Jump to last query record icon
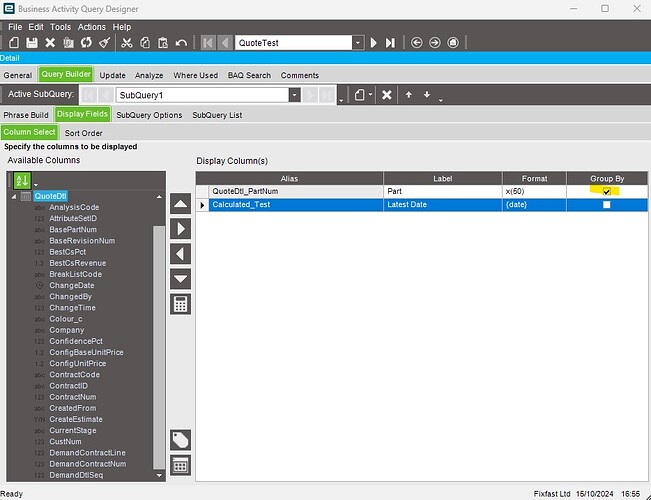The height and width of the screenshot is (500, 651). tap(390, 43)
